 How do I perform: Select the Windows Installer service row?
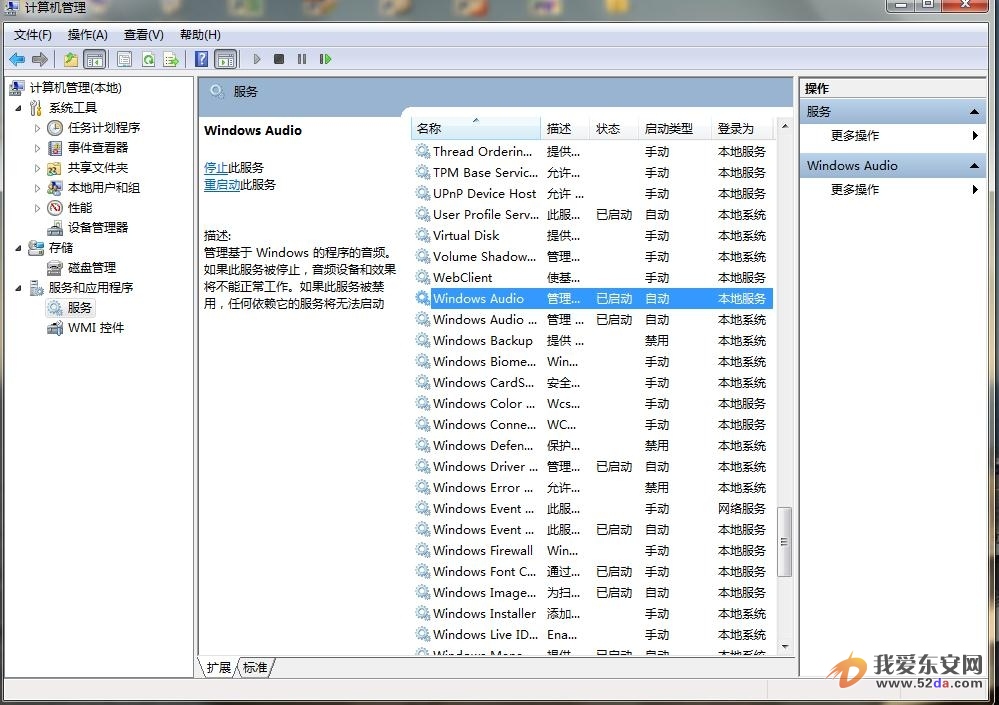(x=593, y=614)
